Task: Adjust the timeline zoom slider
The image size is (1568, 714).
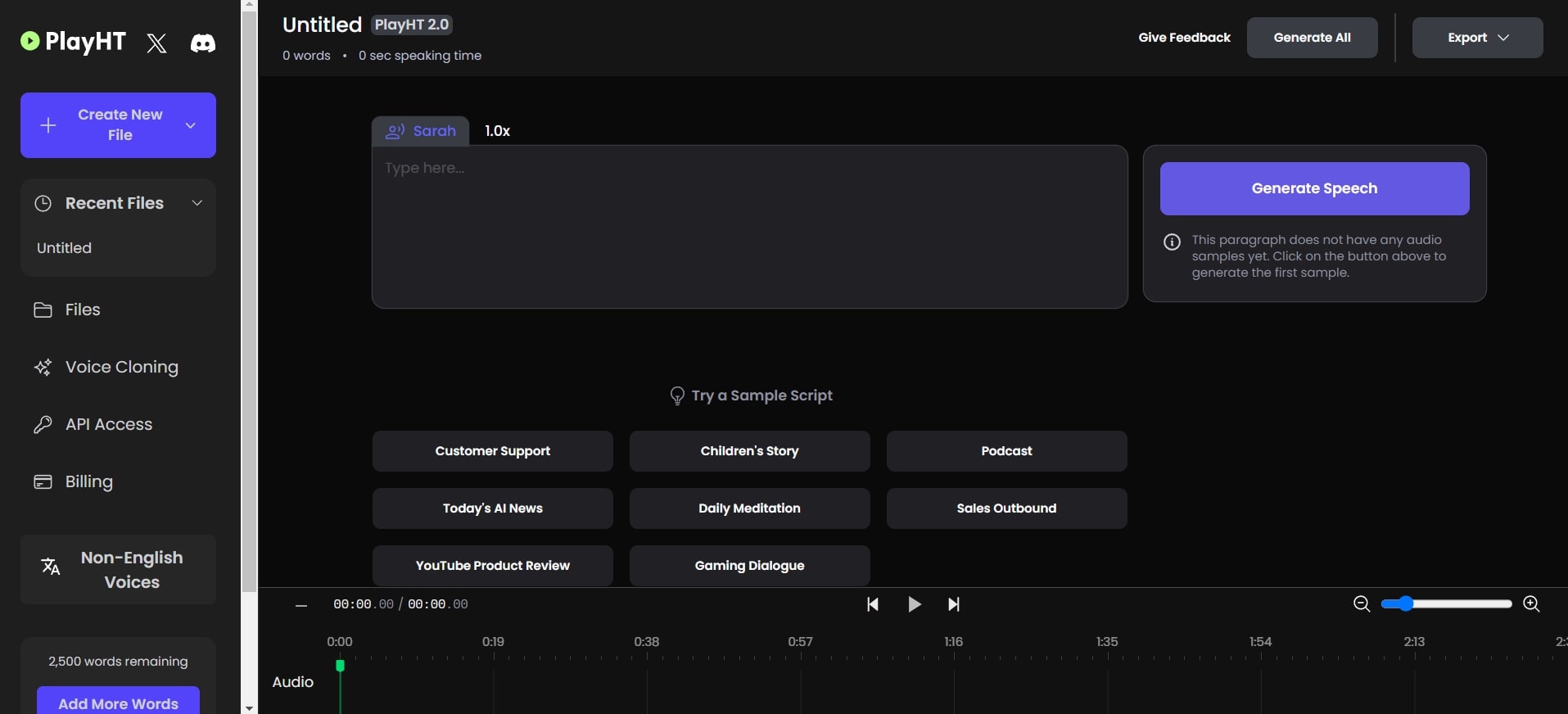Action: coord(1406,603)
